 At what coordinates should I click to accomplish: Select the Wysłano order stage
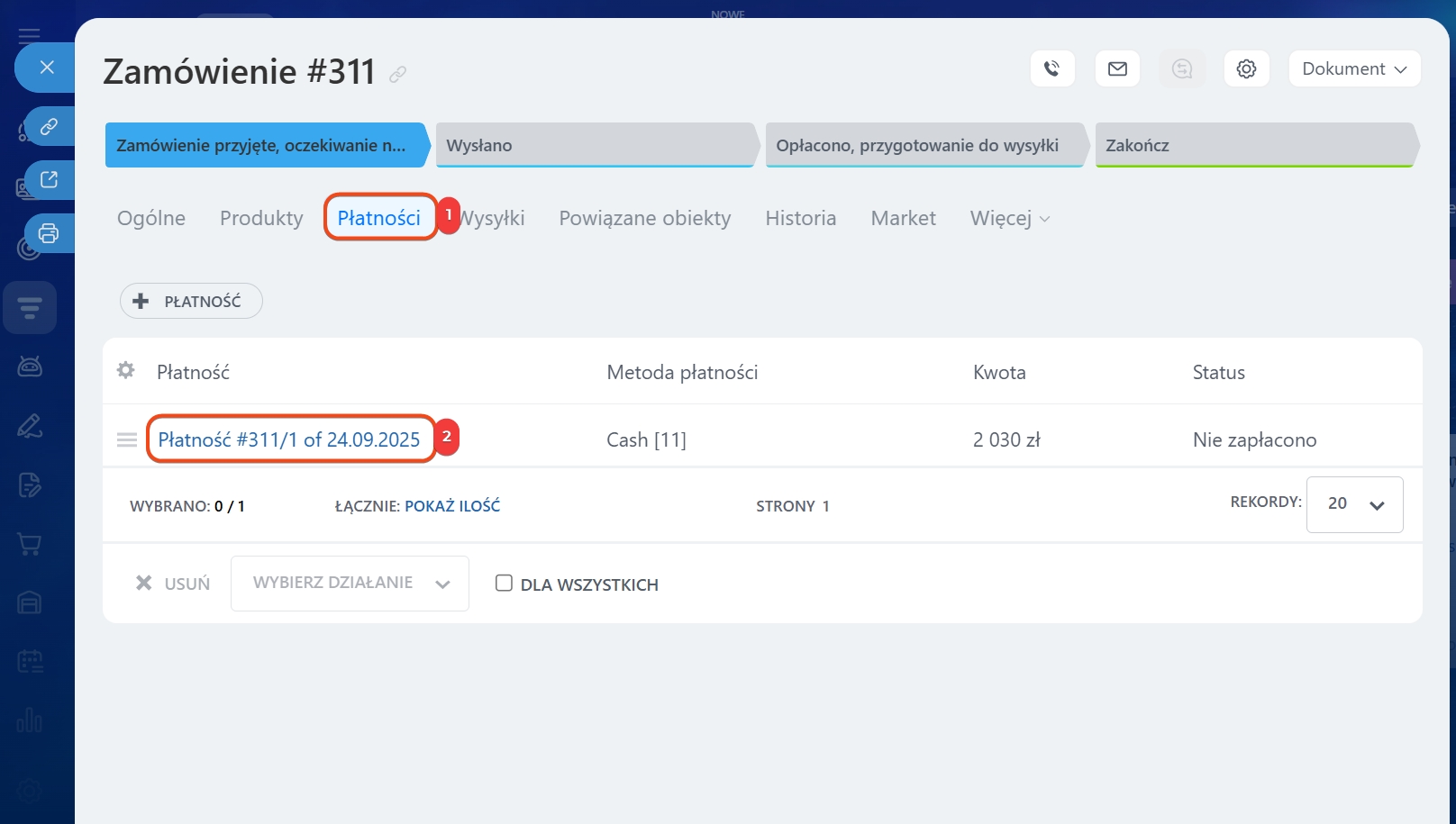tap(594, 145)
